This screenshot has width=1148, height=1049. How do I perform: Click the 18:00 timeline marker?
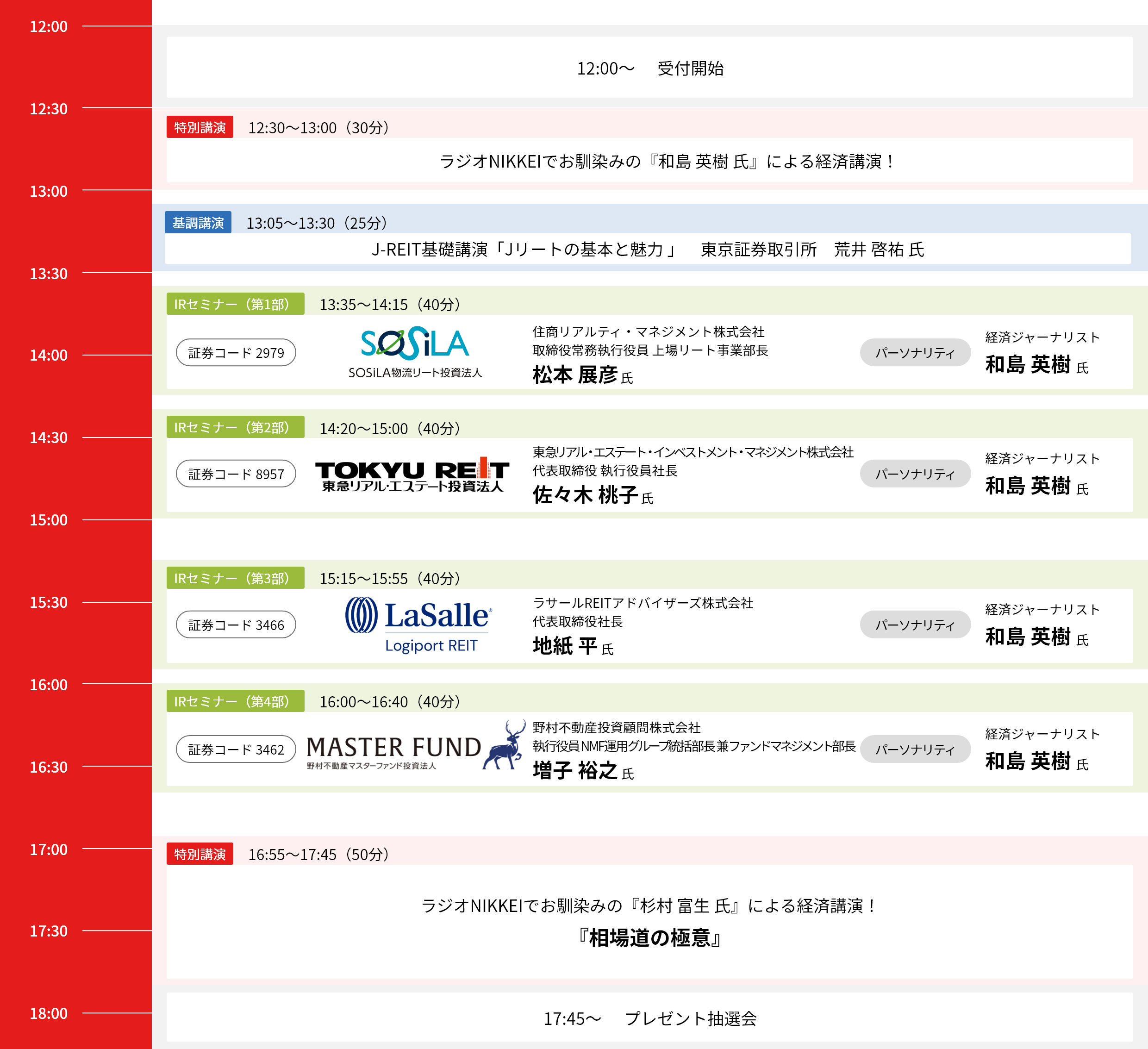click(49, 1013)
